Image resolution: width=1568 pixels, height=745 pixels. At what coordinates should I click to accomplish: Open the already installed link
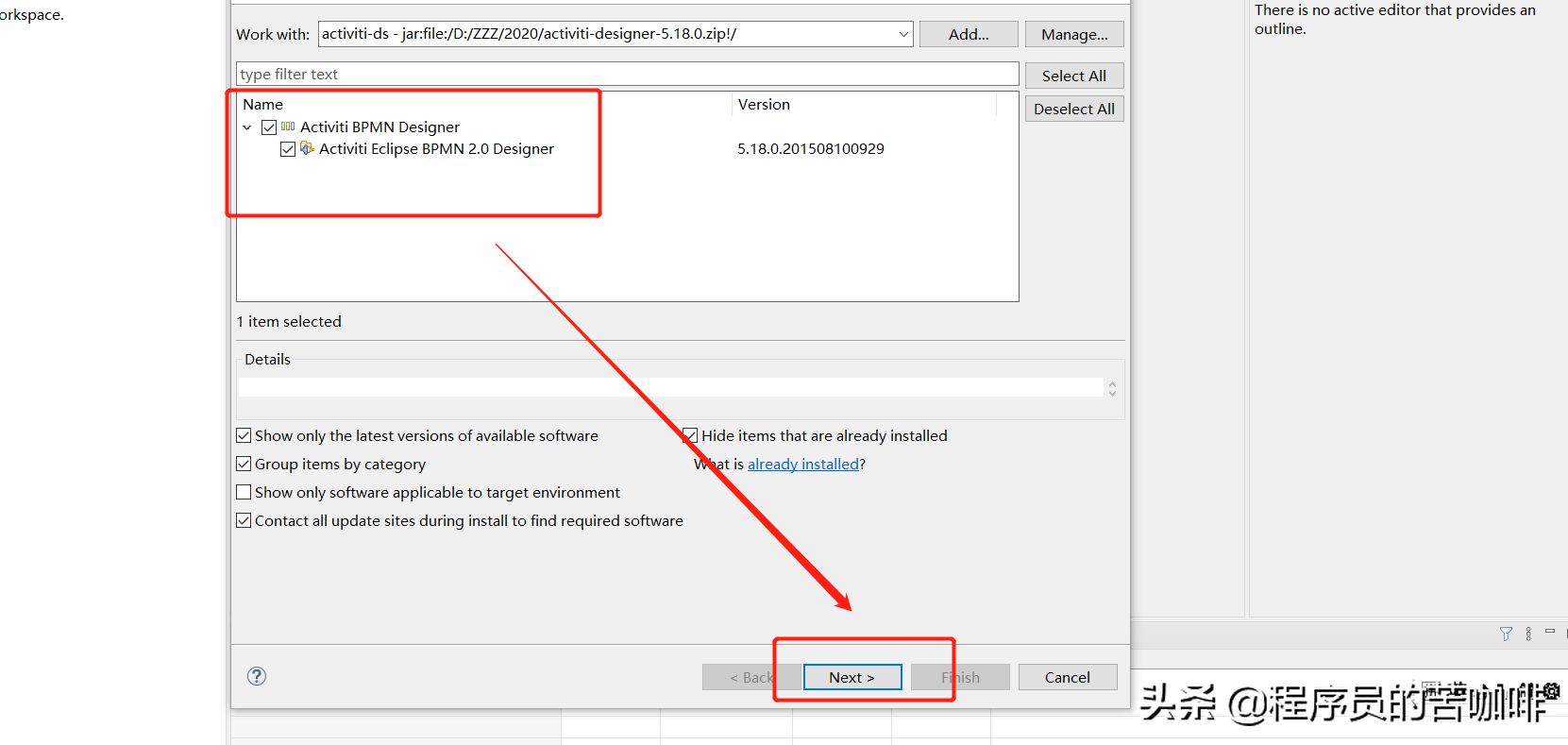[x=803, y=464]
